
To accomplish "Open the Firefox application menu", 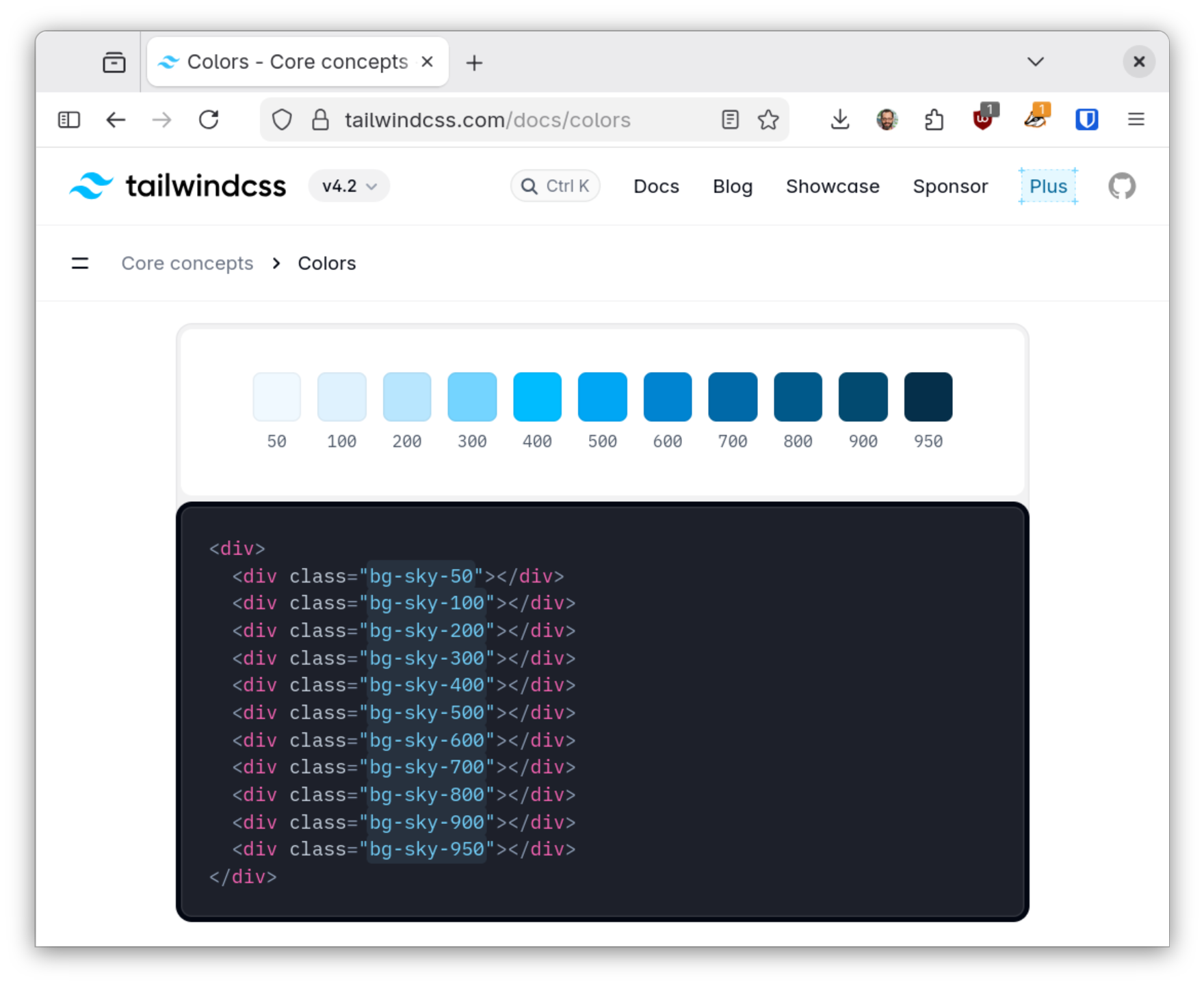I will coord(1136,120).
